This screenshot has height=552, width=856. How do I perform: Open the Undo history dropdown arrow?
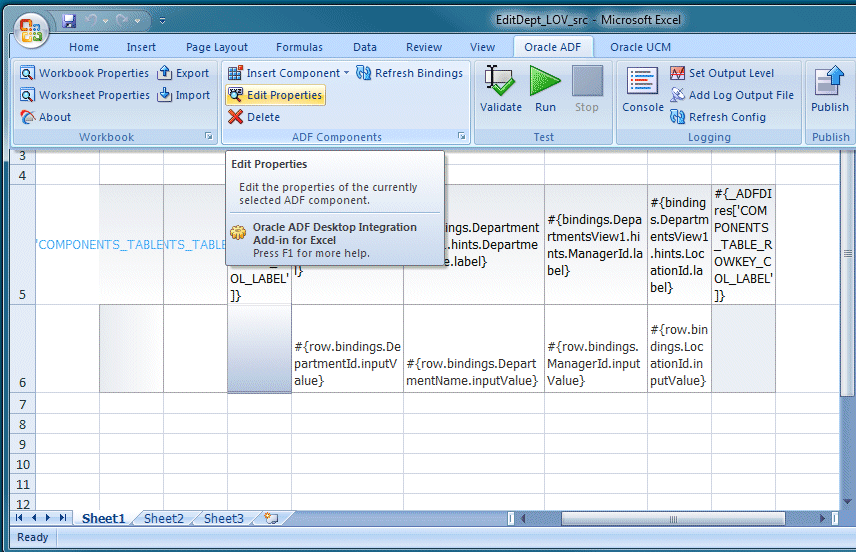point(106,21)
